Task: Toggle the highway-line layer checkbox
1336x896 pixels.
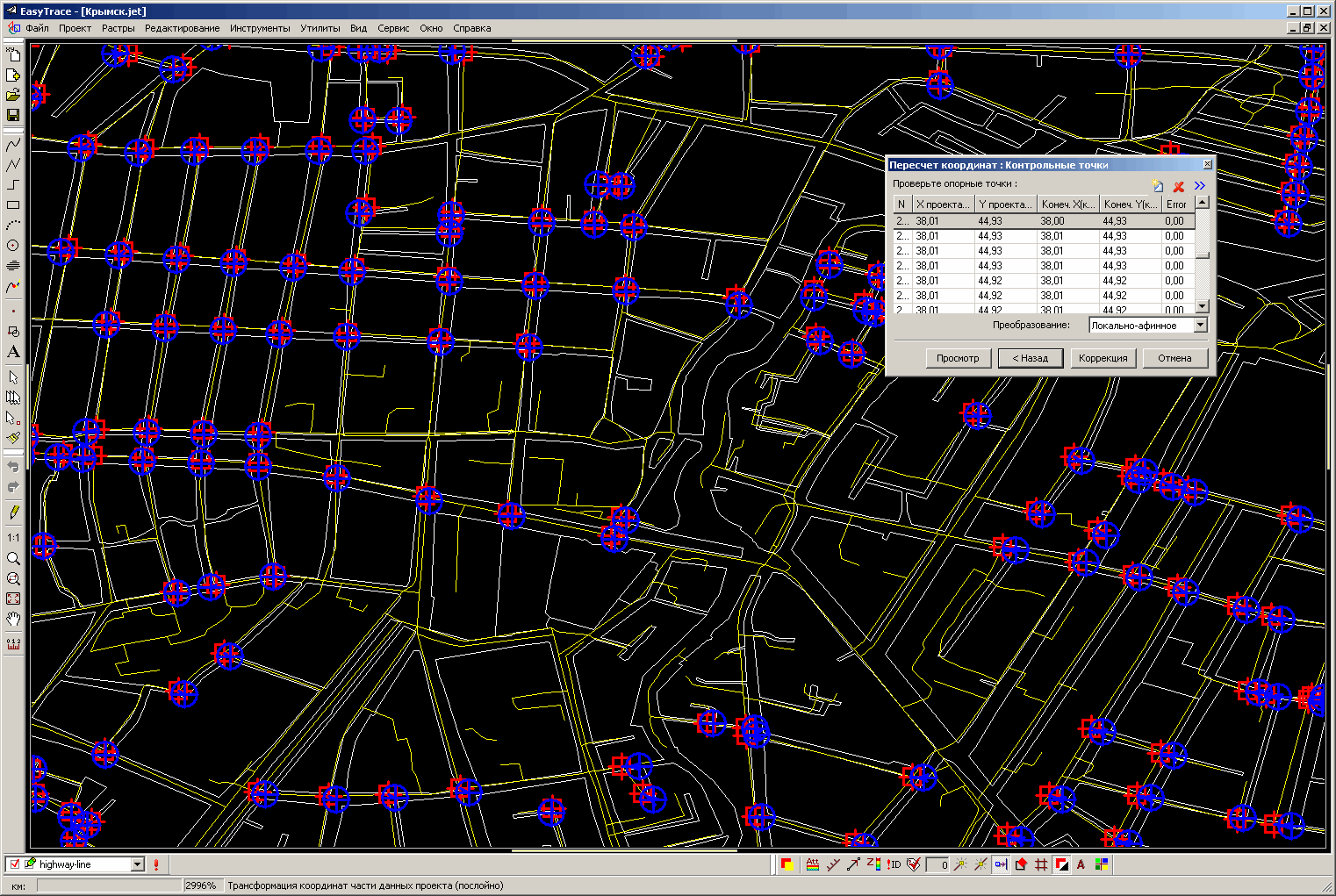Action: pos(14,864)
